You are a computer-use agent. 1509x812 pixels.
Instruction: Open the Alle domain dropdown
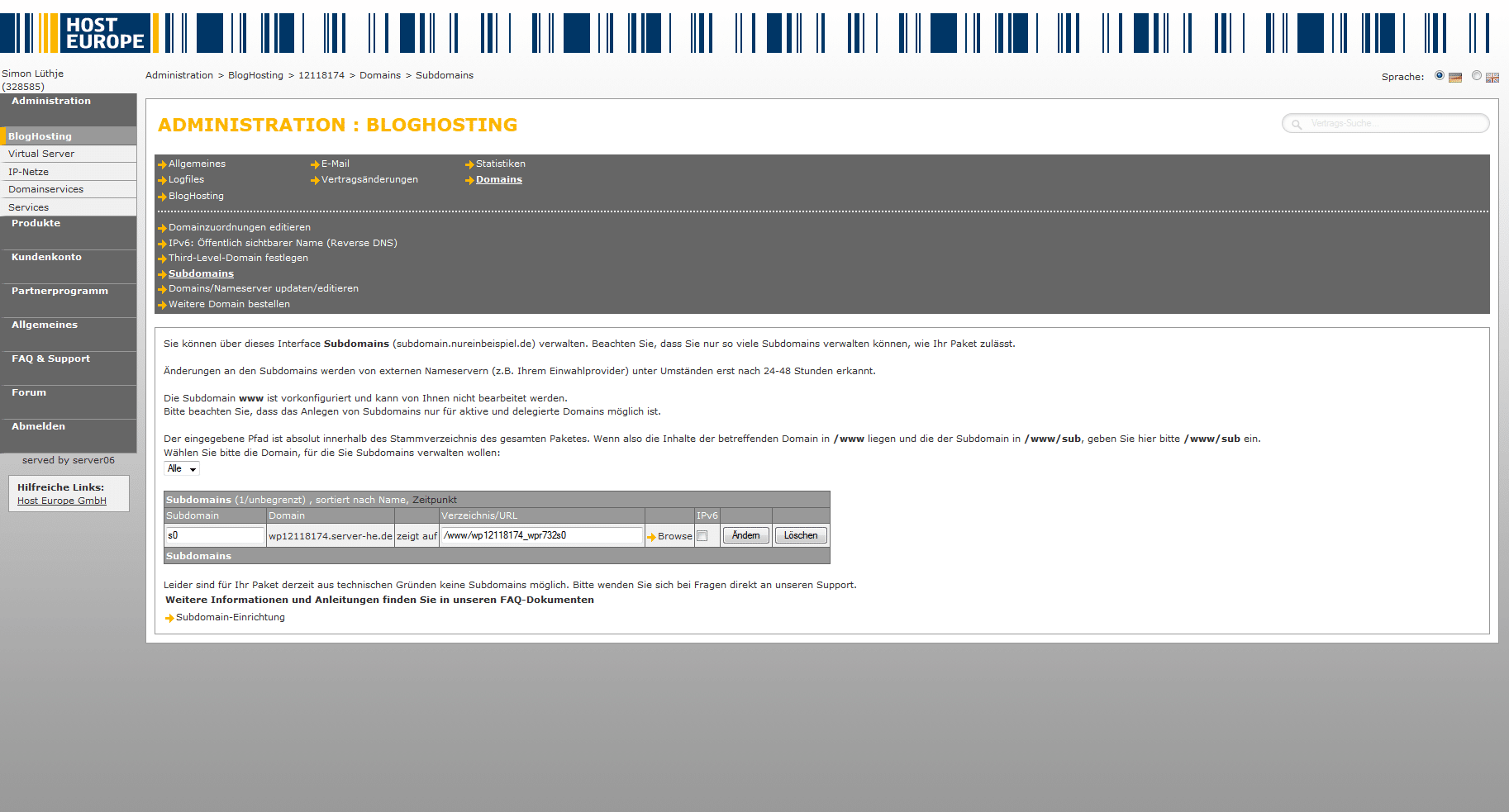tap(182, 469)
